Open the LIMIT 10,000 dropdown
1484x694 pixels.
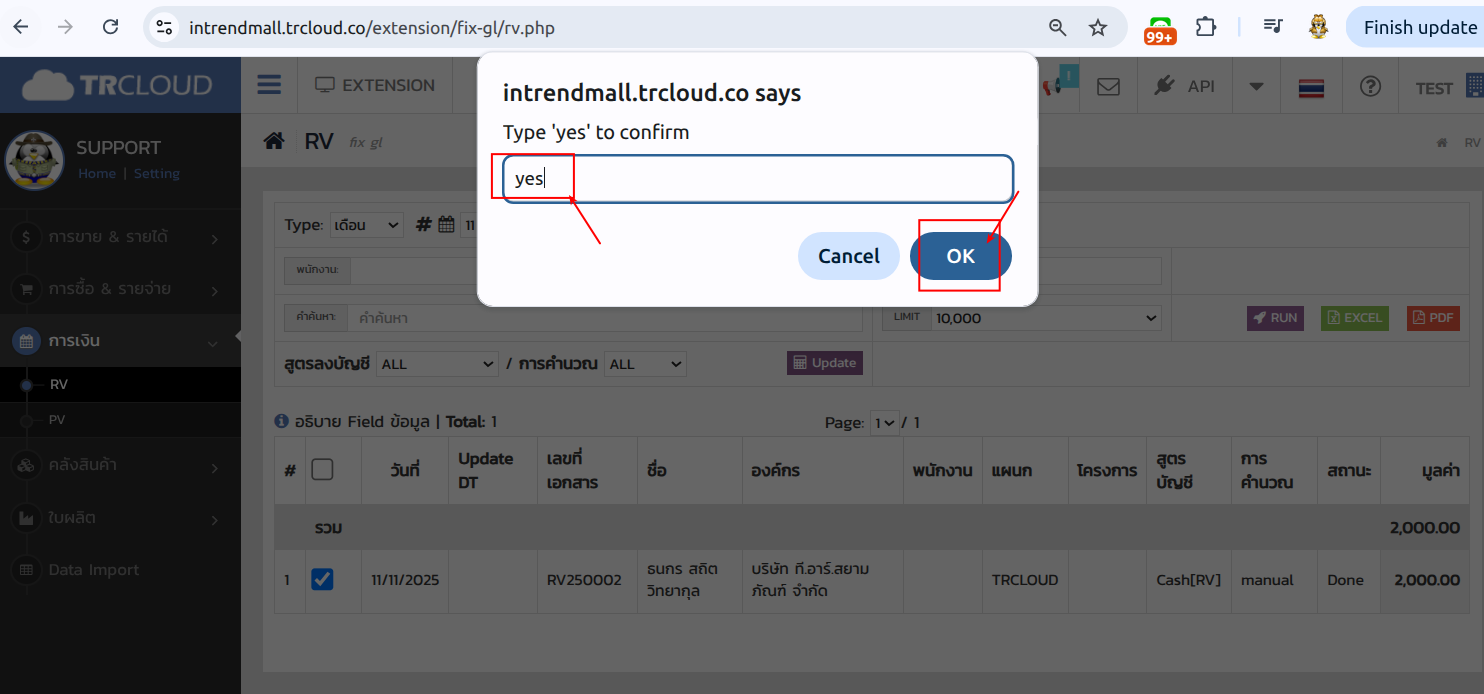[1046, 318]
